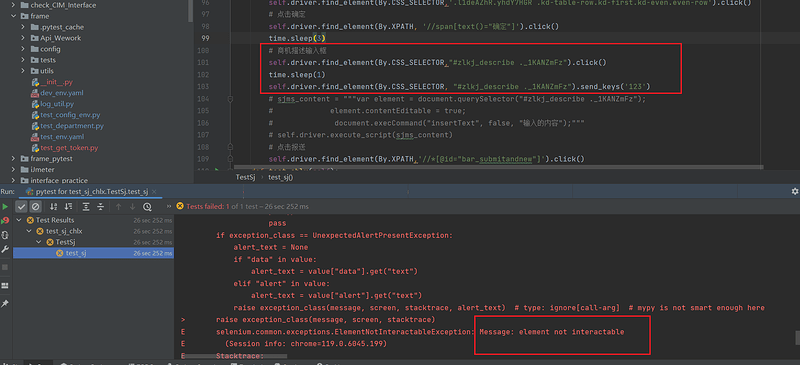The height and width of the screenshot is (365, 800).
Task: Sort test results alphabetically icon
Action: [53, 207]
